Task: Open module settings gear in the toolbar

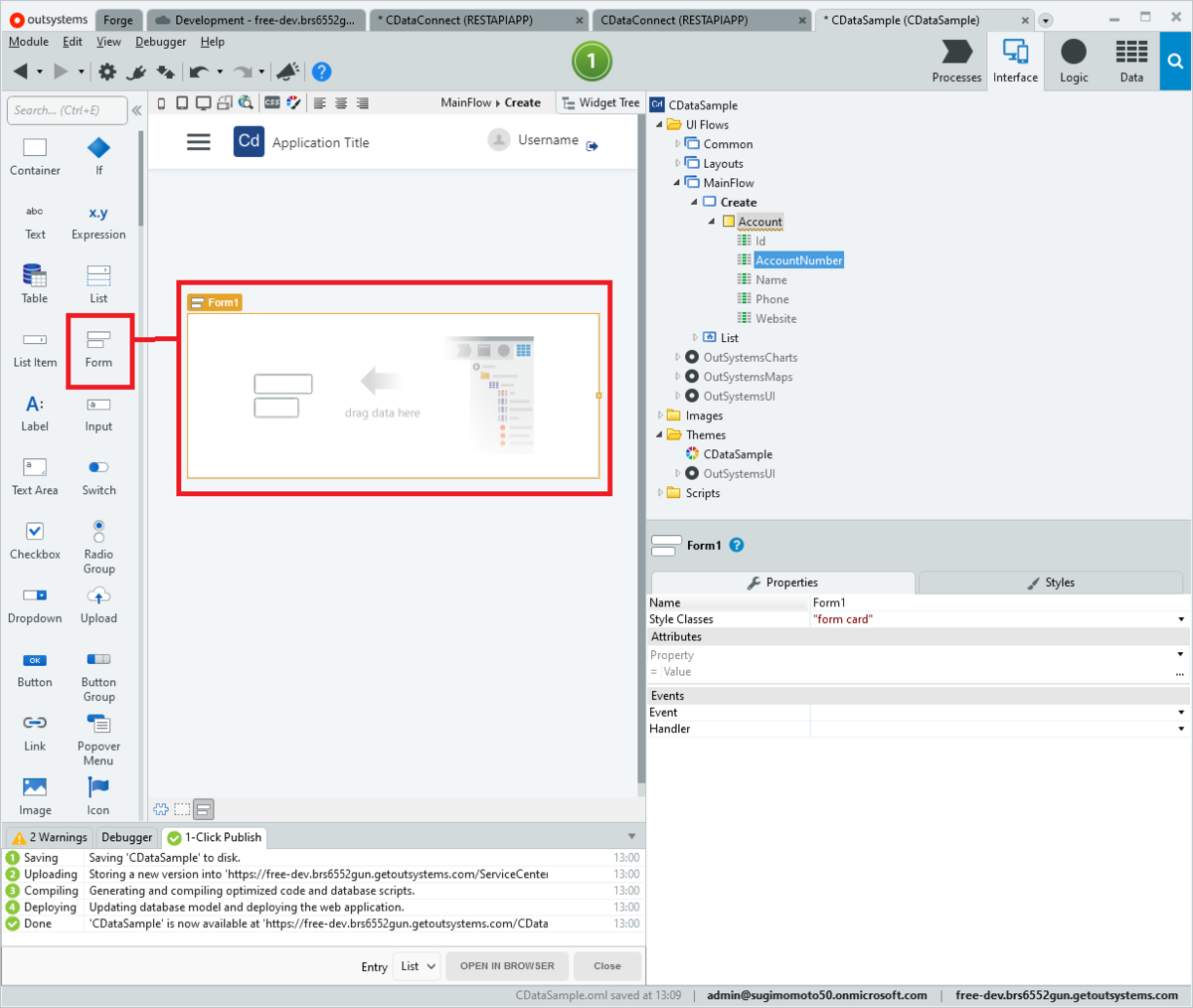Action: (x=107, y=72)
